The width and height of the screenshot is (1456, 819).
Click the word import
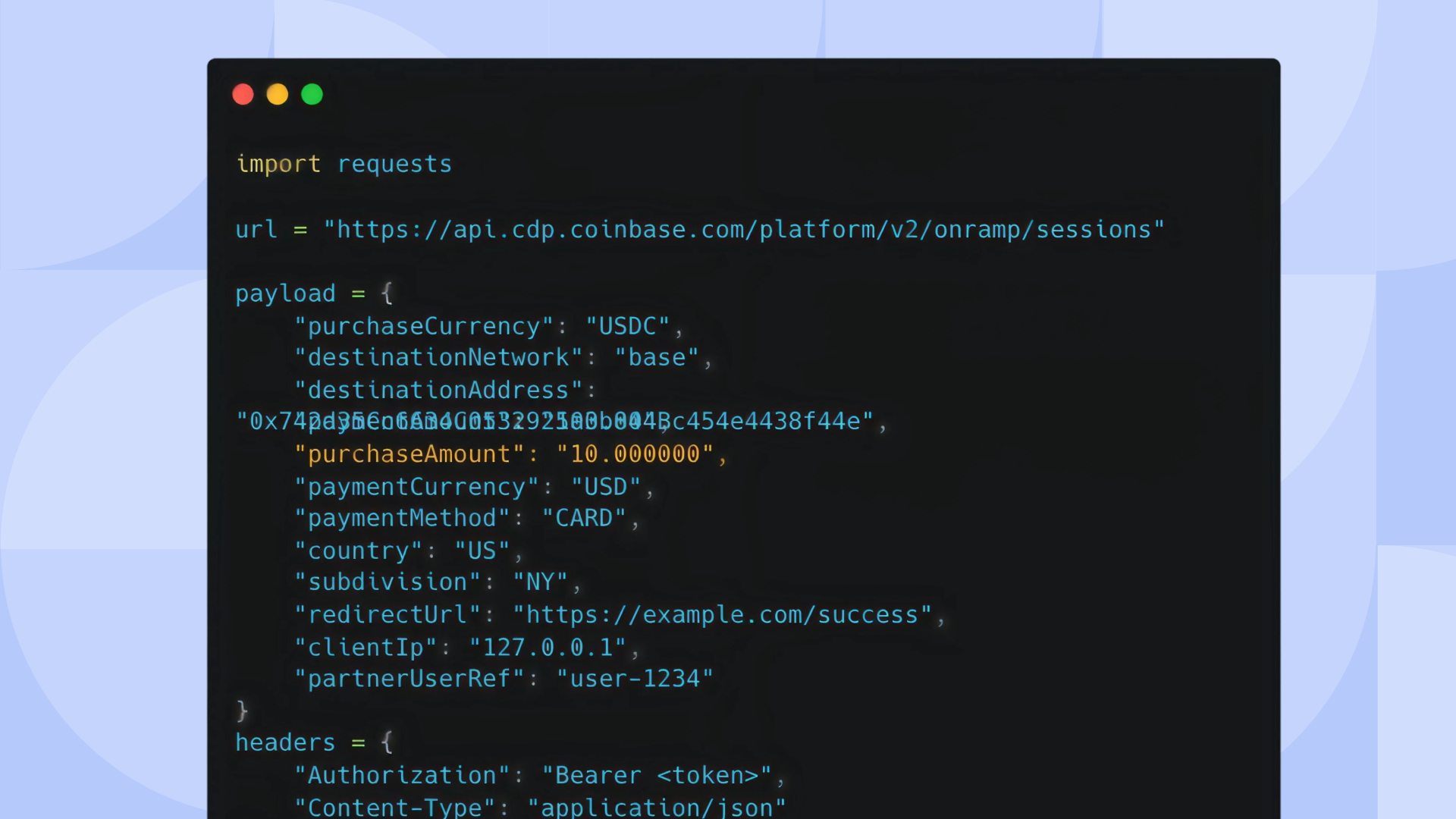[x=278, y=165]
